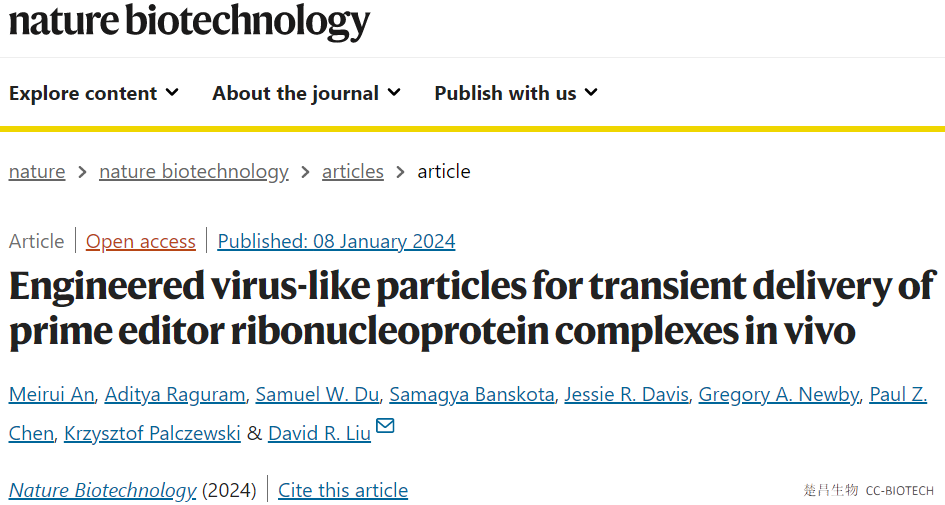This screenshot has height=505, width=945.
Task: Expand the Explore content dropdown
Action: click(x=94, y=93)
